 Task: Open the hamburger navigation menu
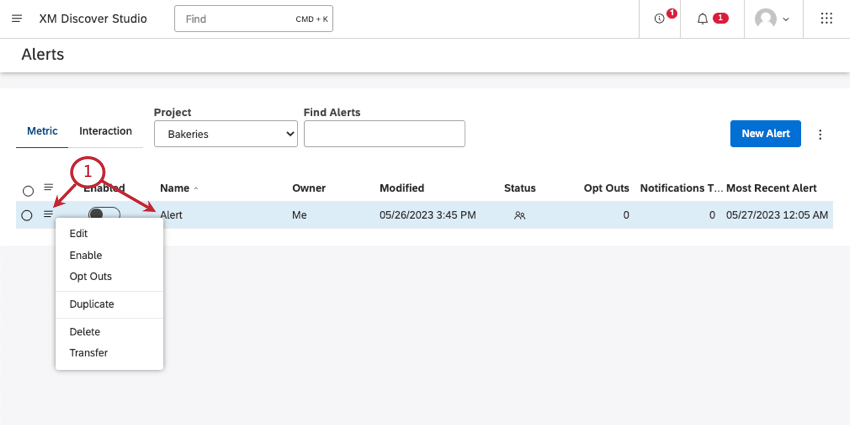pos(16,19)
